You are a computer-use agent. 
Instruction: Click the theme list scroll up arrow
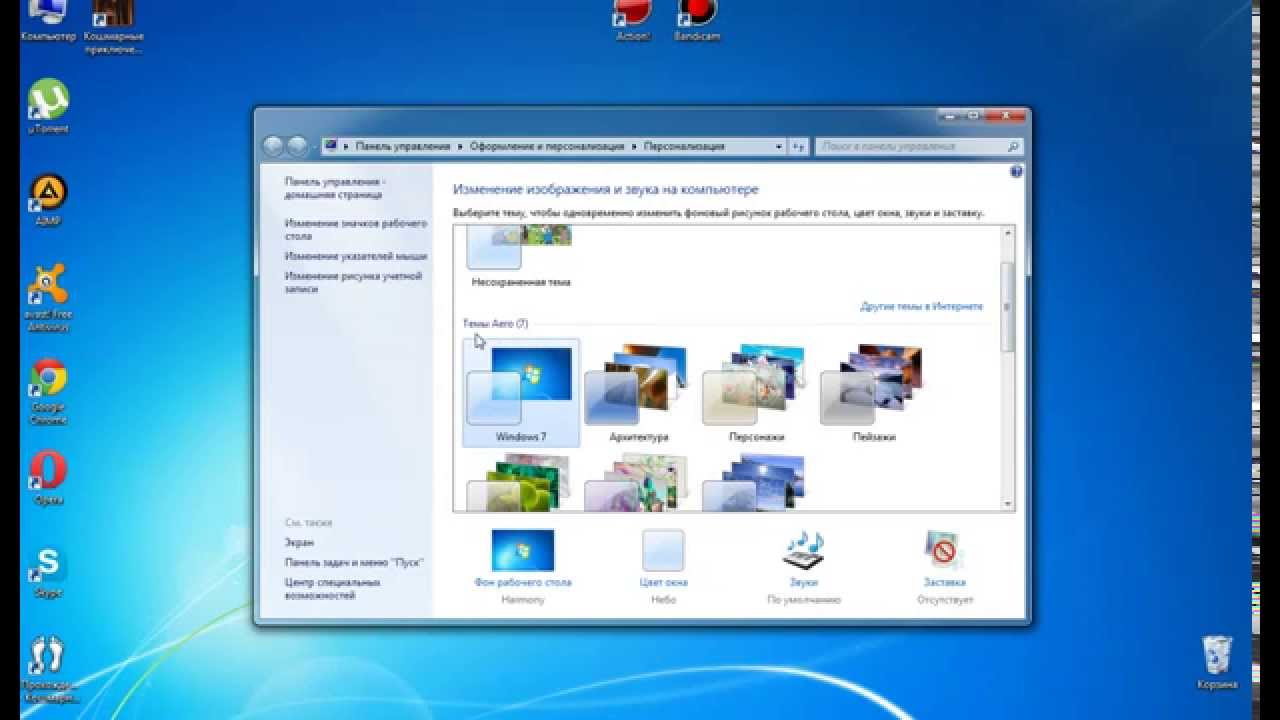click(1007, 233)
